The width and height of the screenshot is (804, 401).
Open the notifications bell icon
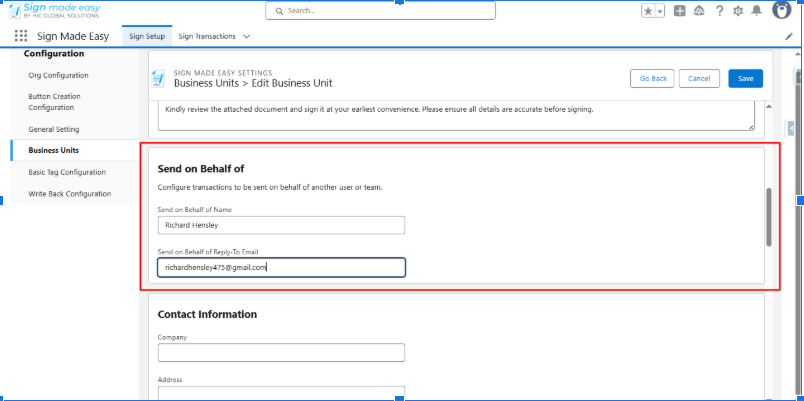756,11
